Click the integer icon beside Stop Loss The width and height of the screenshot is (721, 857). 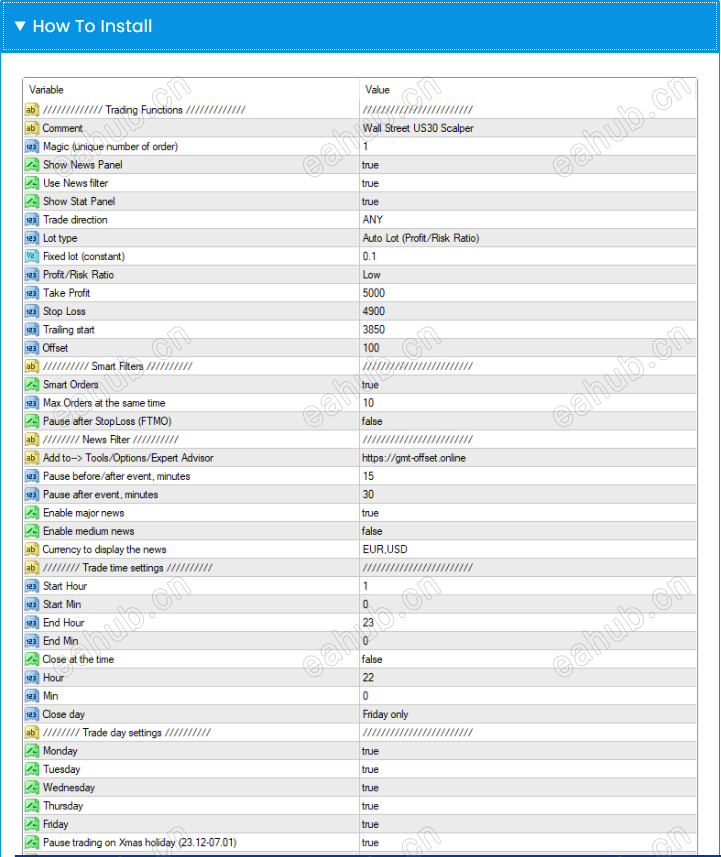pos(32,312)
